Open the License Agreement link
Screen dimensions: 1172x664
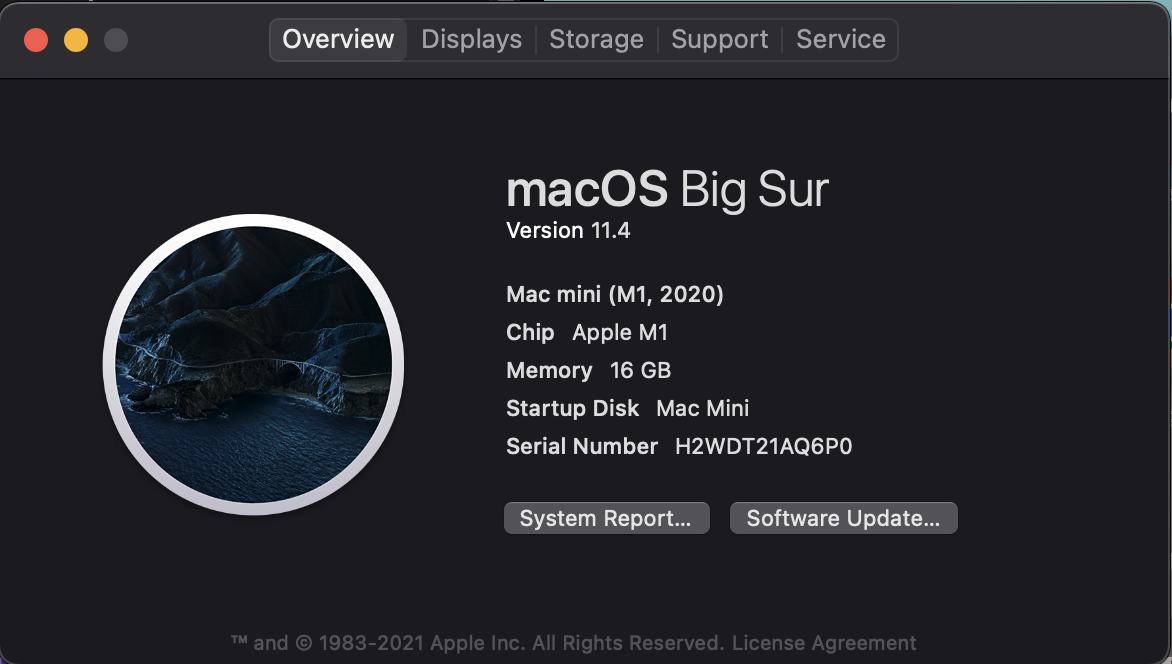click(824, 643)
